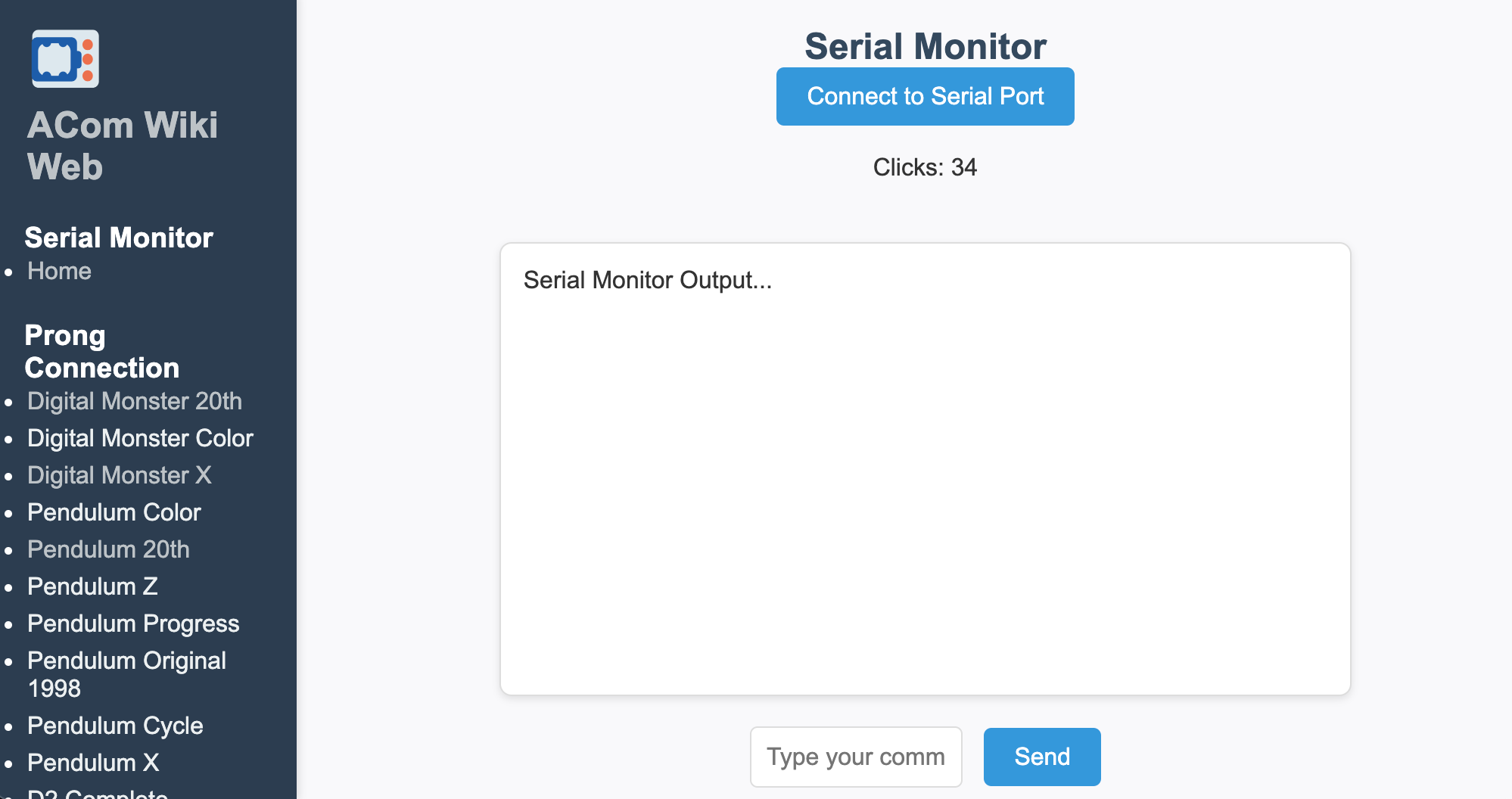Click the Prong Connection section heading
This screenshot has height=799, width=1512.
(101, 352)
